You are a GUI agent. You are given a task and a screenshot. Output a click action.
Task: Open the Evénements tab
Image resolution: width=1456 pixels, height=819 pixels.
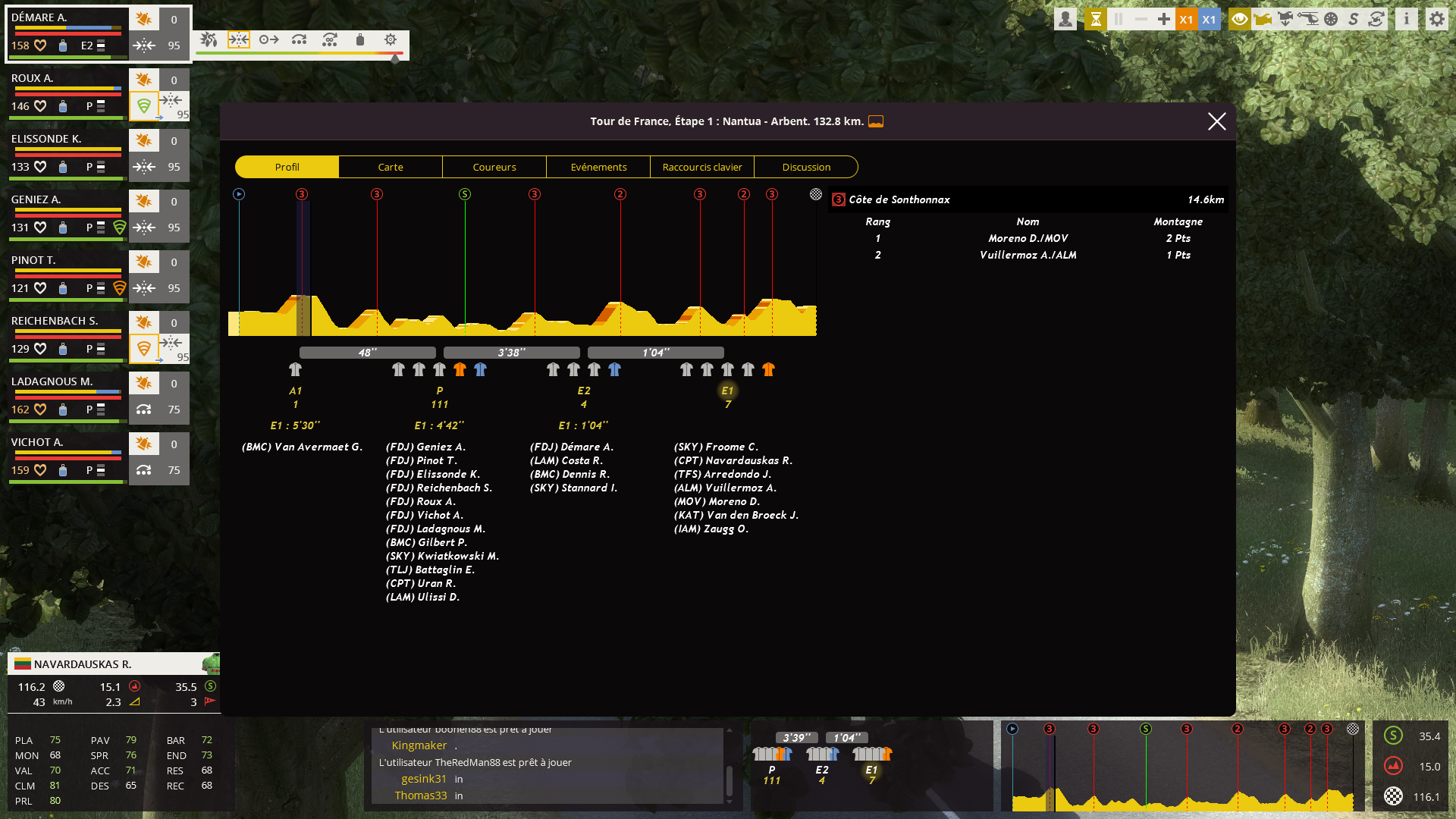(x=598, y=167)
